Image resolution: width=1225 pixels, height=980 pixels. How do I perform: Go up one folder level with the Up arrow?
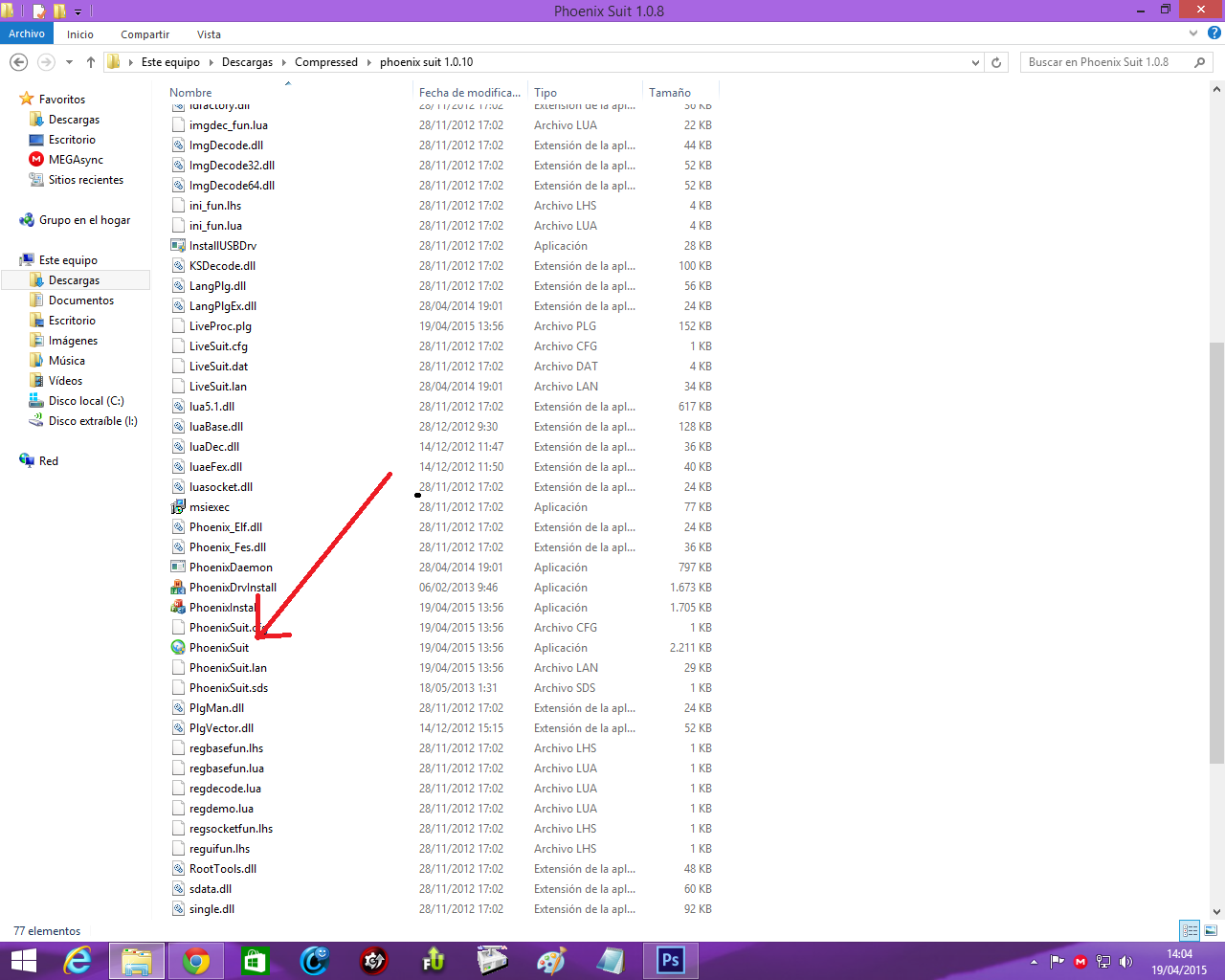click(91, 62)
